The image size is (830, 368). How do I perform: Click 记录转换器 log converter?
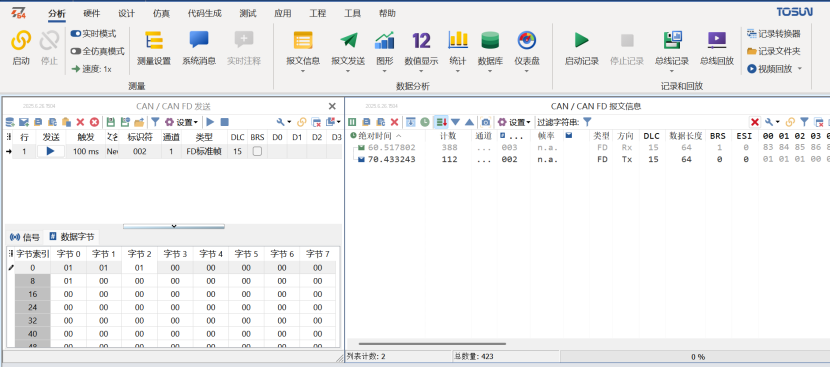[x=773, y=34]
